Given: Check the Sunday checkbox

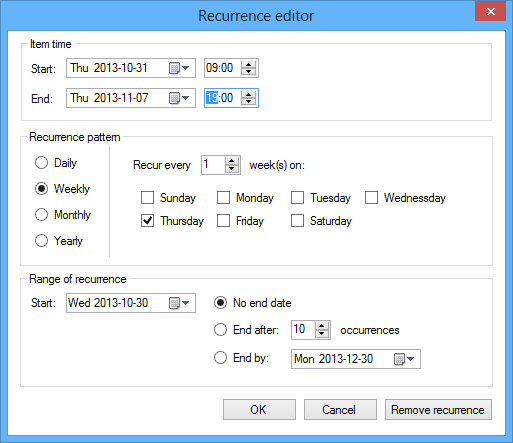Looking at the screenshot, I should (x=147, y=198).
